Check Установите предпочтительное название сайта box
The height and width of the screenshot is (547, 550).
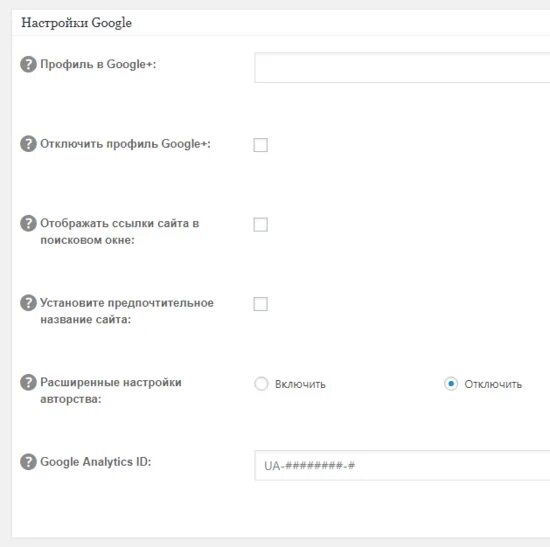[x=261, y=304]
